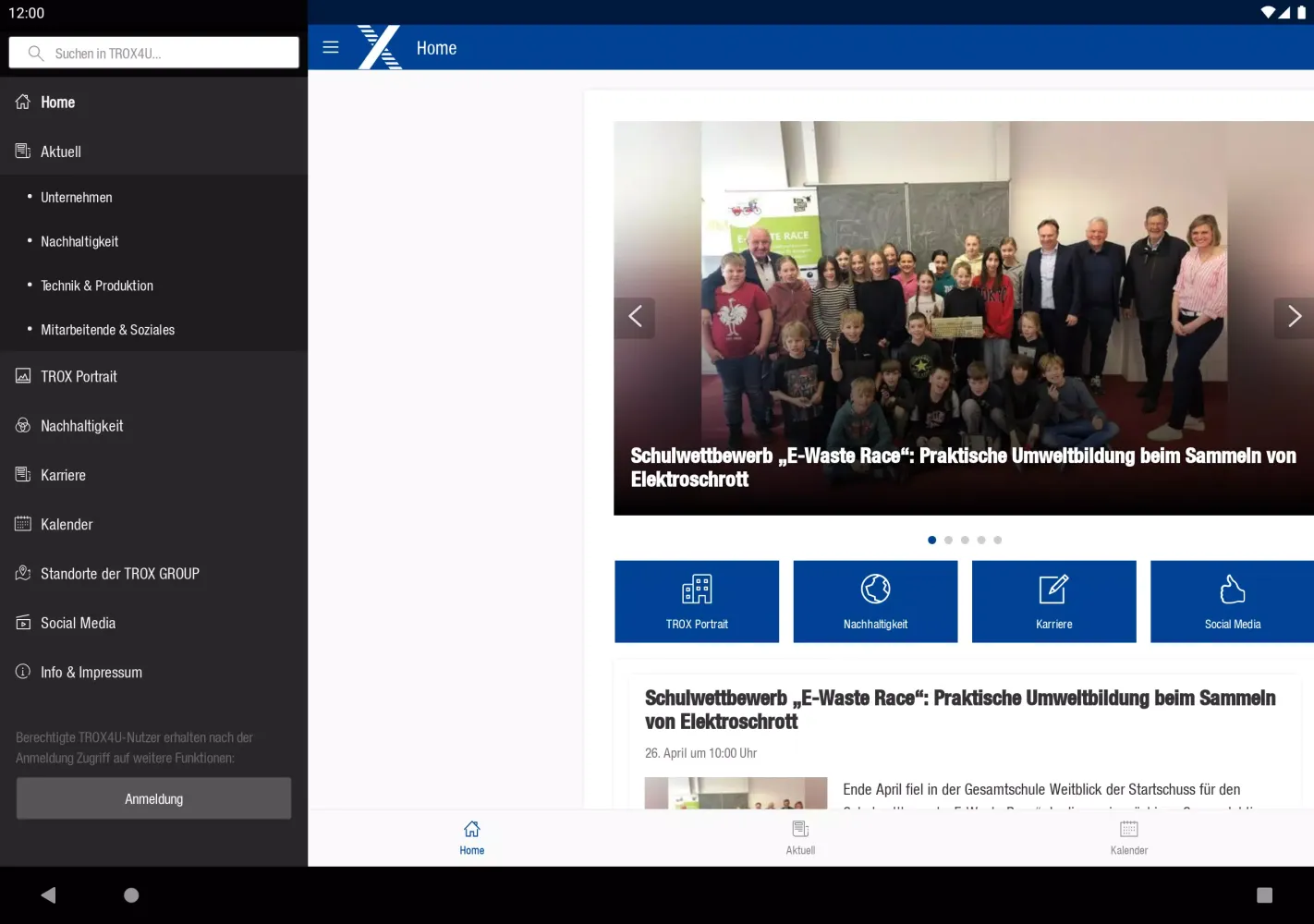This screenshot has width=1314, height=924.
Task: Switch to the Aktuell bottom tab
Action: point(800,837)
